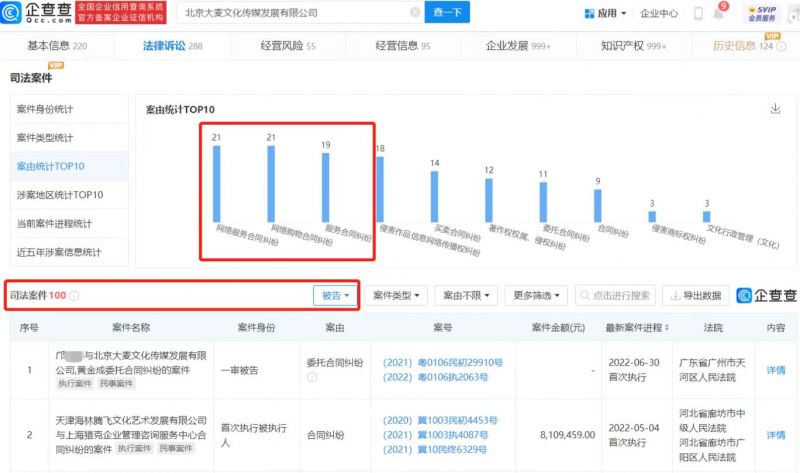Viewport: 800px width, 473px height.
Task: Switch to 企业发展 tab
Action: click(518, 46)
